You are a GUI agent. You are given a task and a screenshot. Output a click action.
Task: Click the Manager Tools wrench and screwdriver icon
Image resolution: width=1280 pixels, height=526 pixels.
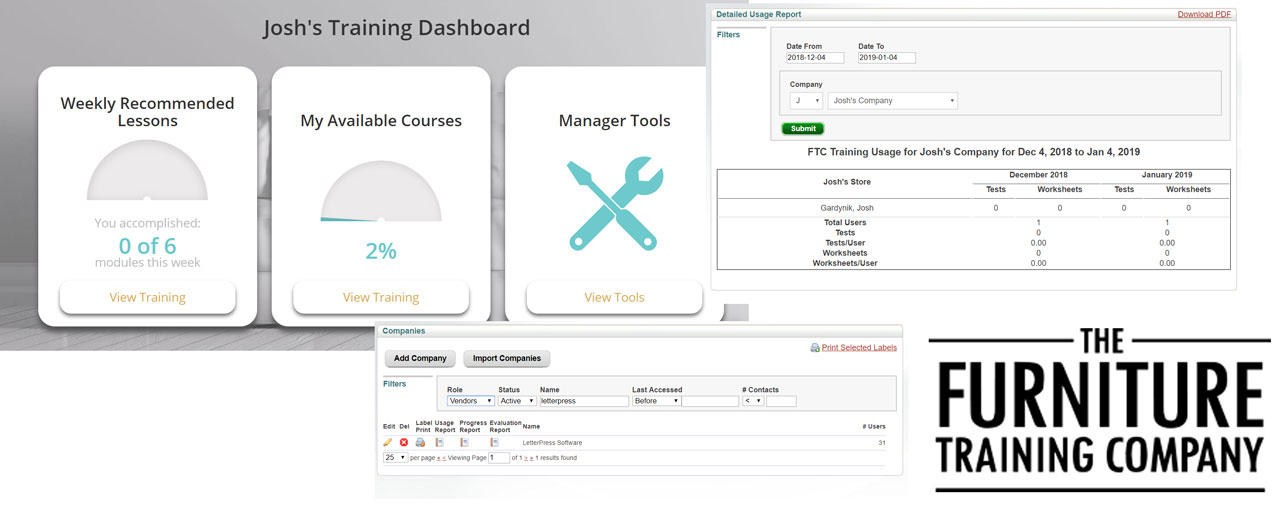point(613,204)
